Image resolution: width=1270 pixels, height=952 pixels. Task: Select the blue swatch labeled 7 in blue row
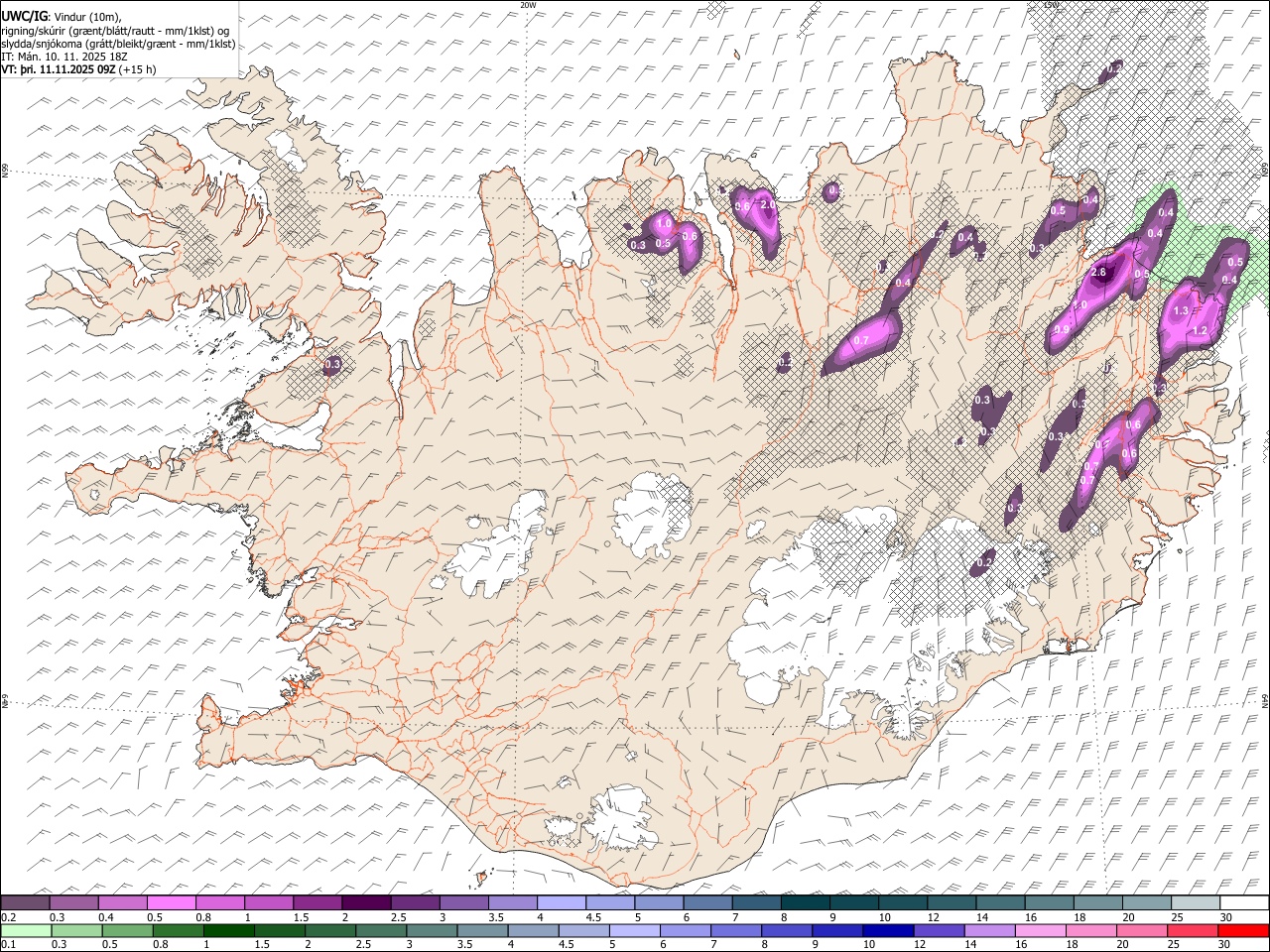point(735,930)
